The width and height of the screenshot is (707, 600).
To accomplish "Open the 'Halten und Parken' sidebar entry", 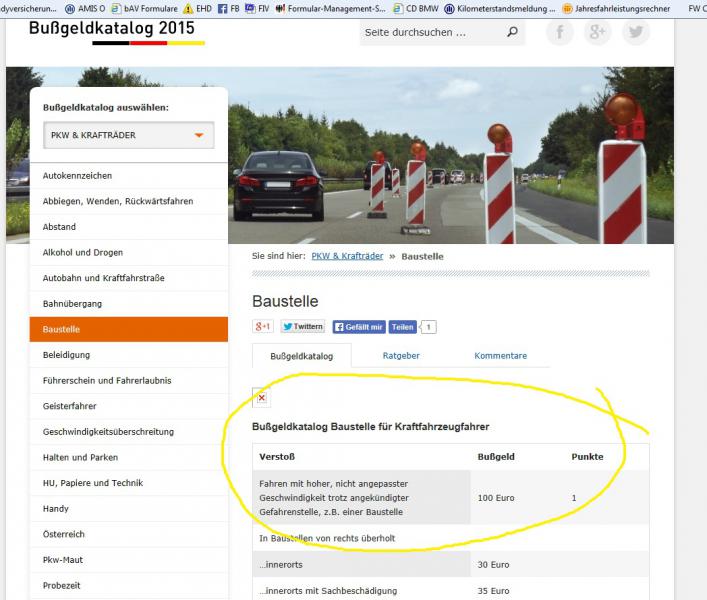I will pyautogui.click(x=80, y=457).
